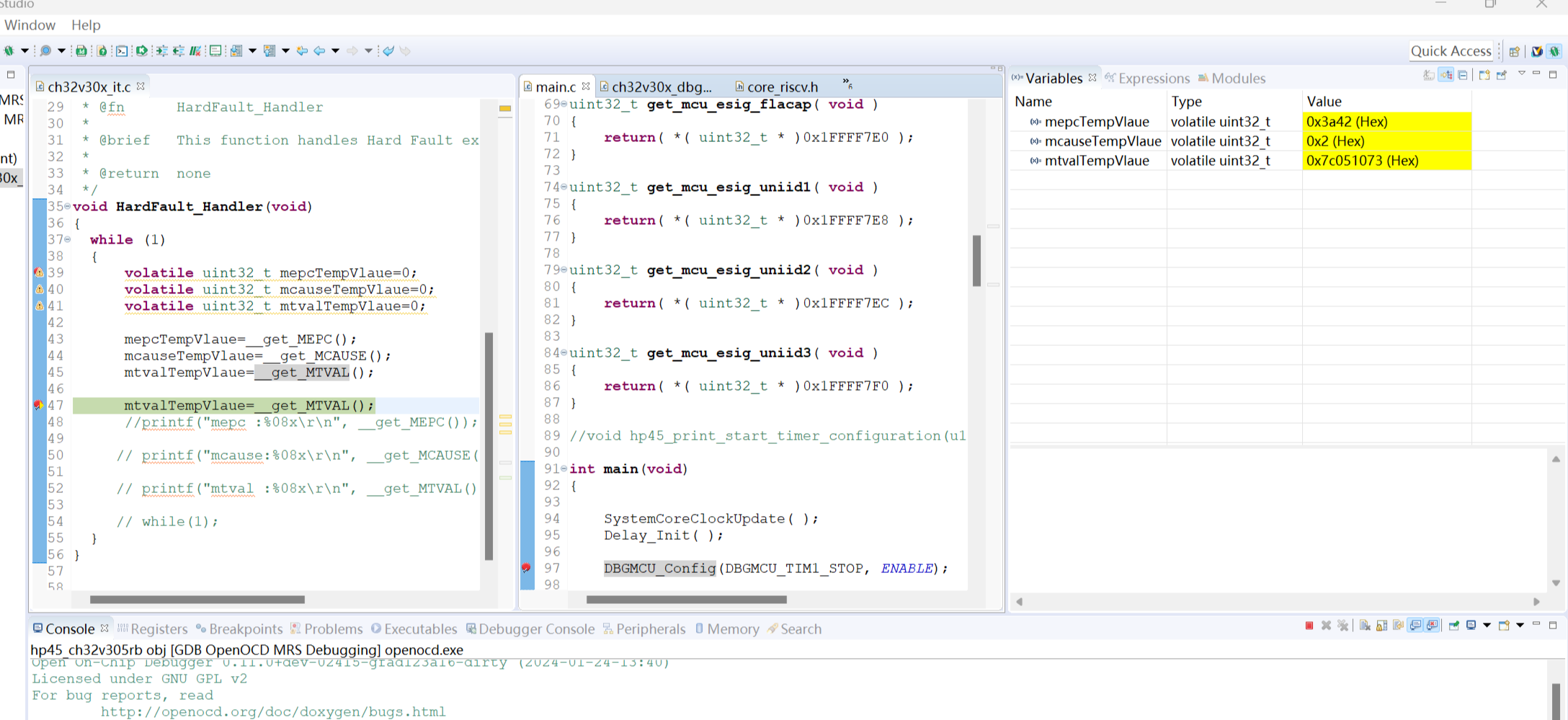
Task: Click the Back navigation arrow
Action: click(x=319, y=50)
